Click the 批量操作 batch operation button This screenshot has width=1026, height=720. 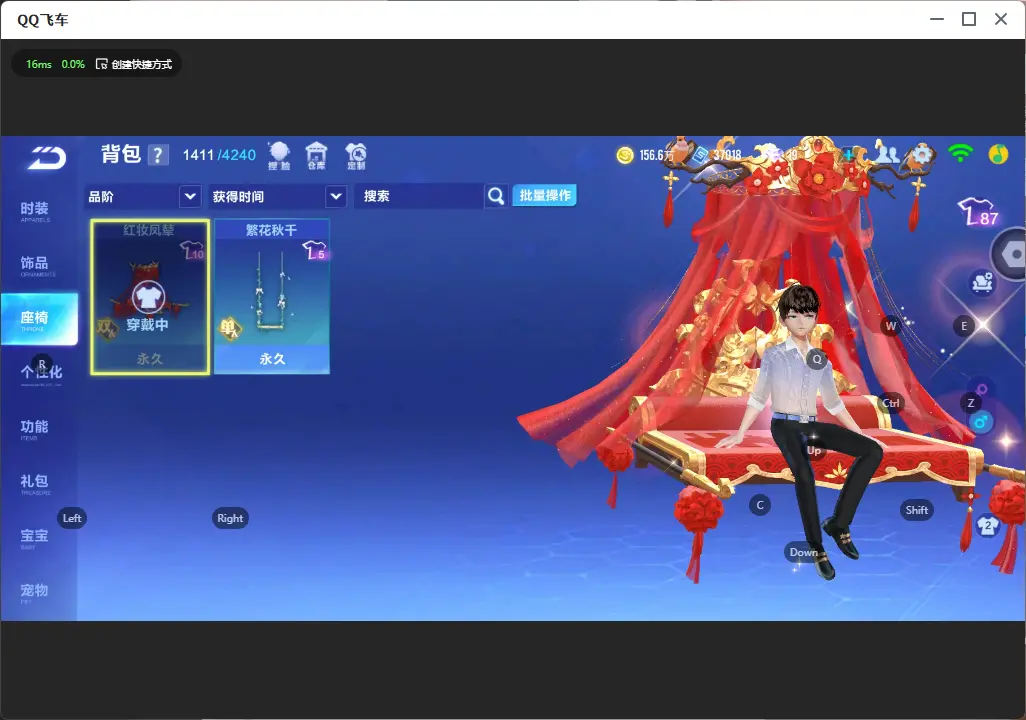pyautogui.click(x=544, y=195)
